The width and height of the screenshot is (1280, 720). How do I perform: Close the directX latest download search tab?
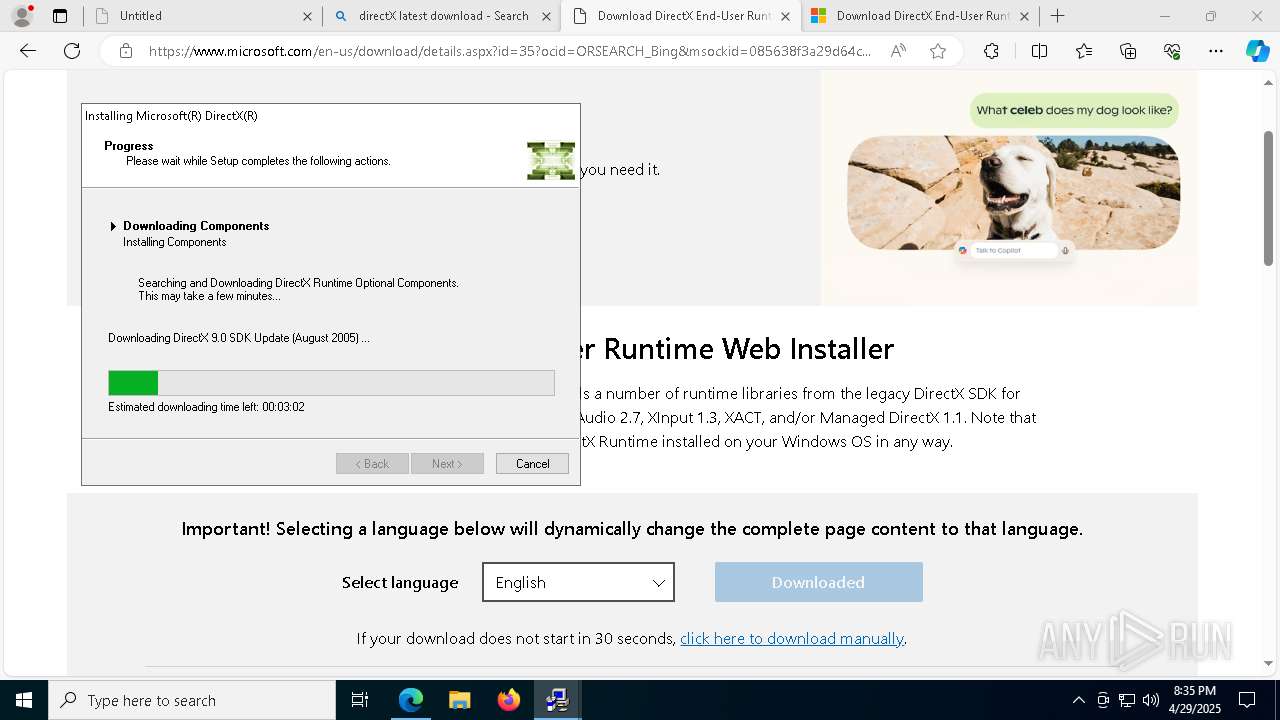point(546,16)
